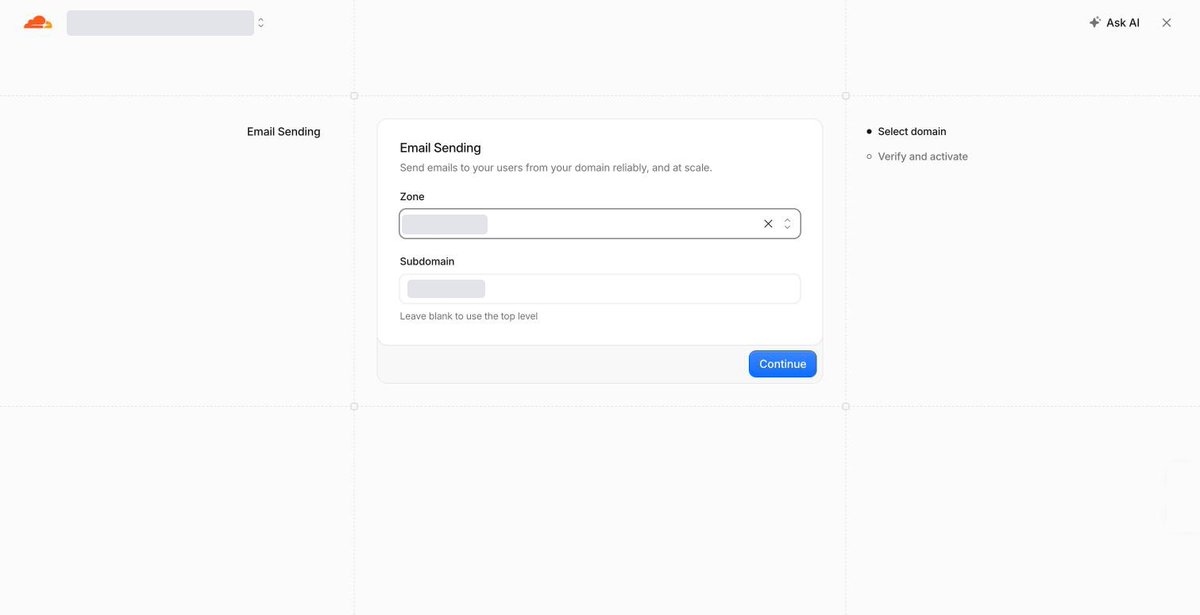1200x615 pixels.
Task: Expand the Zone dropdown arrows
Action: pos(787,224)
